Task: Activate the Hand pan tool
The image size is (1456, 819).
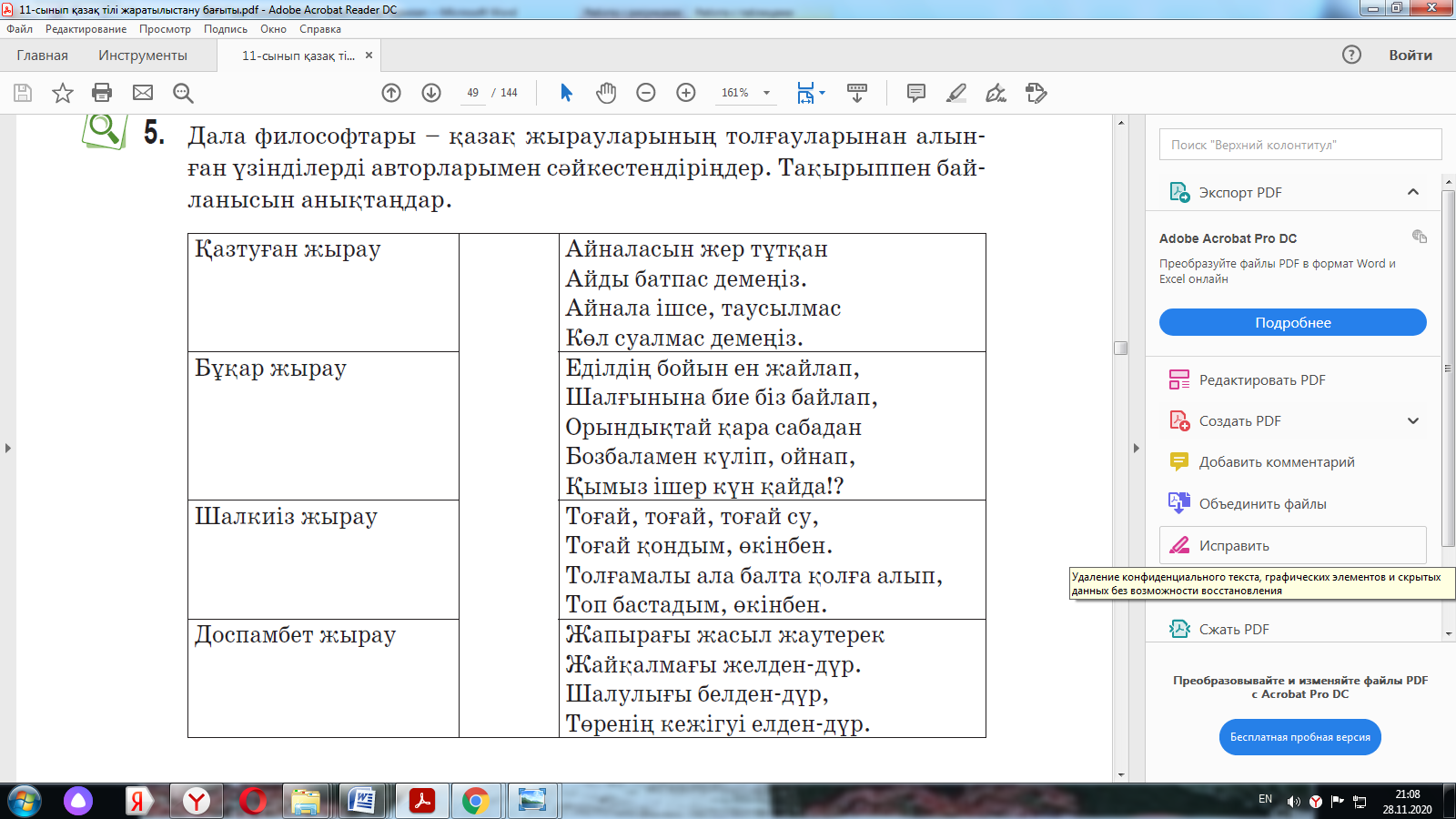Action: (x=606, y=93)
